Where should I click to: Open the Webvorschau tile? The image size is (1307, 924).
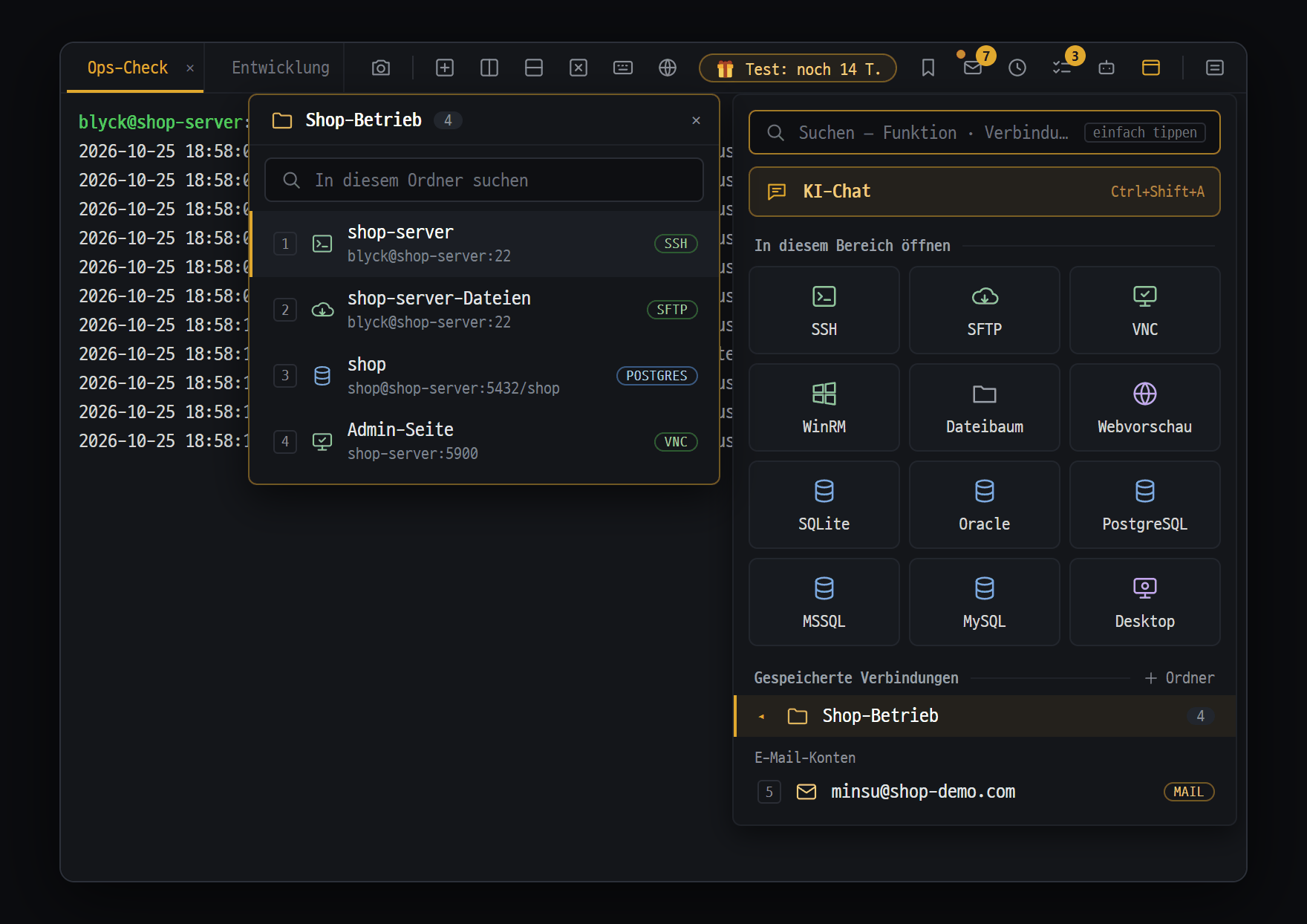pos(1145,408)
